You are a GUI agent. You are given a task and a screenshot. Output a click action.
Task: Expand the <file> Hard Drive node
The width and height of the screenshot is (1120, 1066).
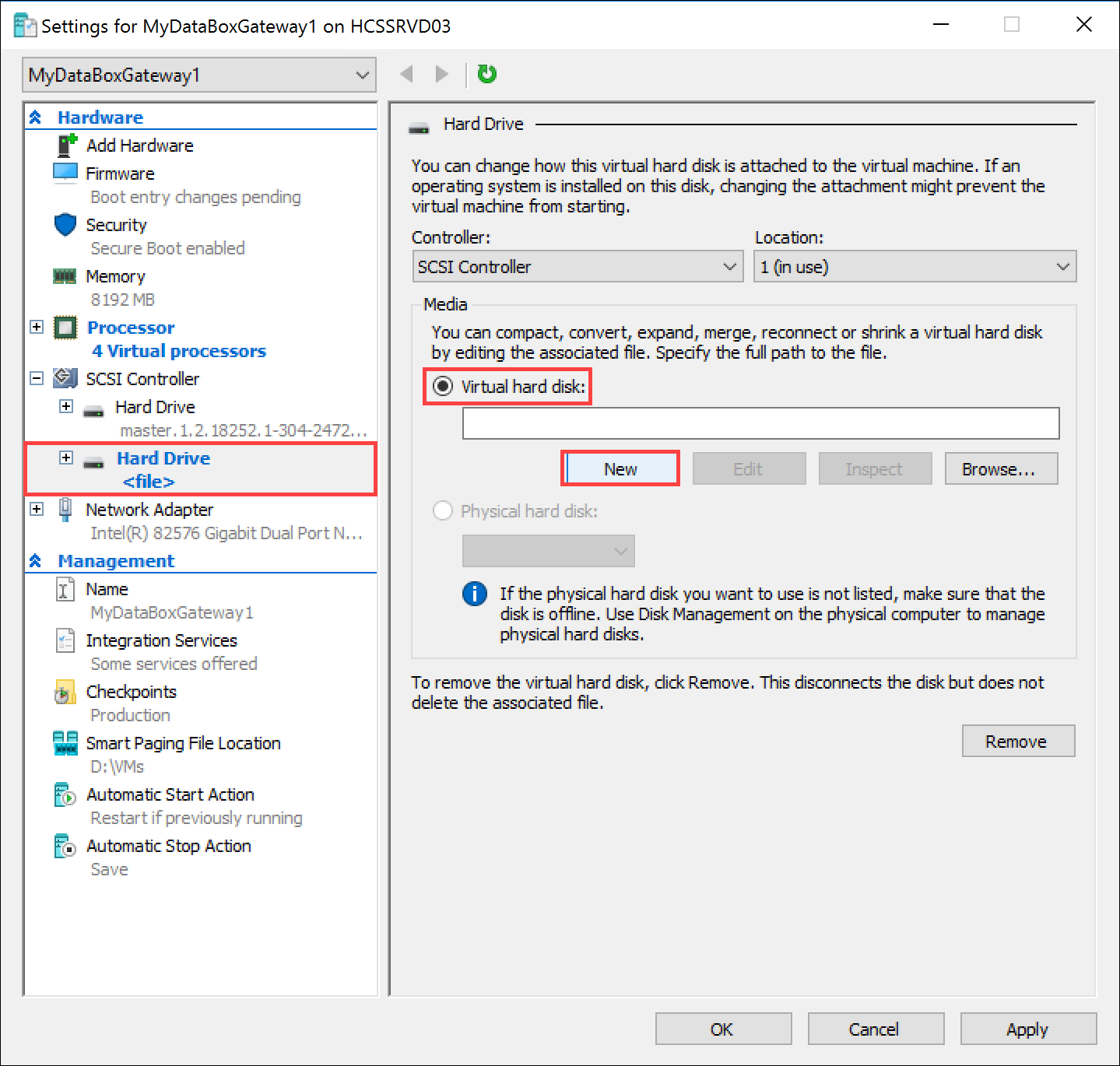(x=66, y=458)
